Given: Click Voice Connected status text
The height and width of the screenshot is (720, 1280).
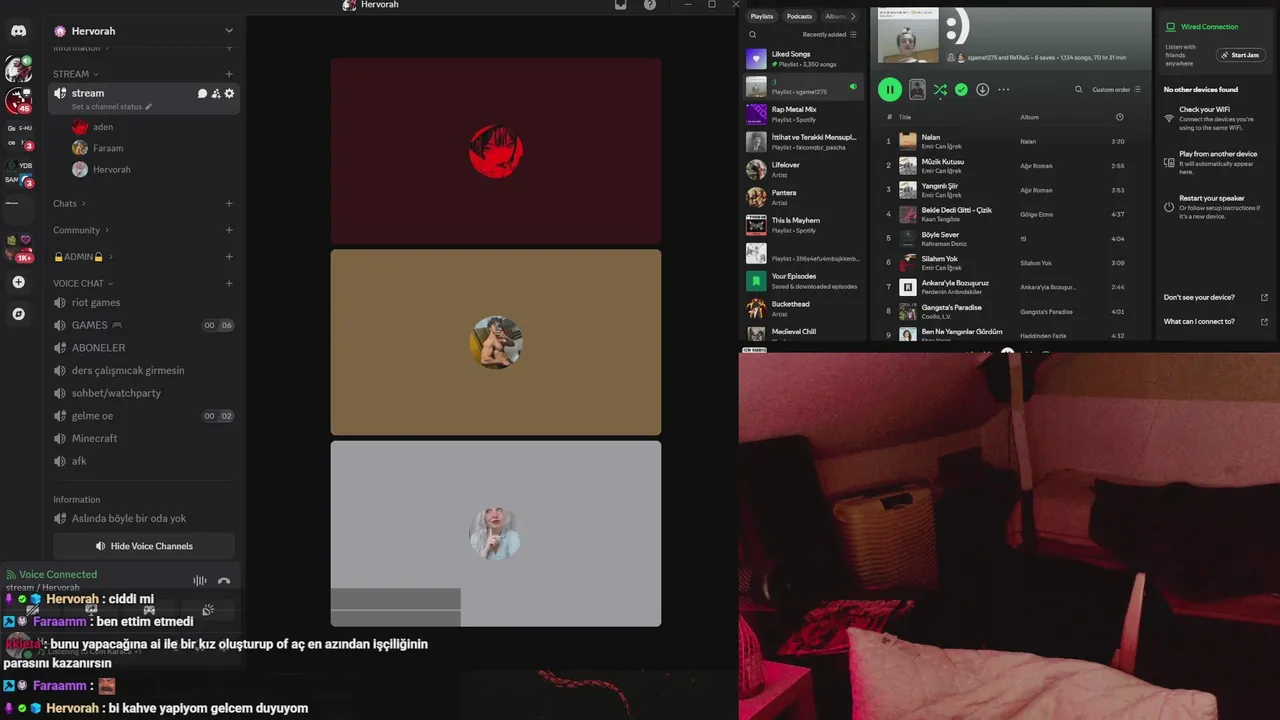Looking at the screenshot, I should click(58, 575).
